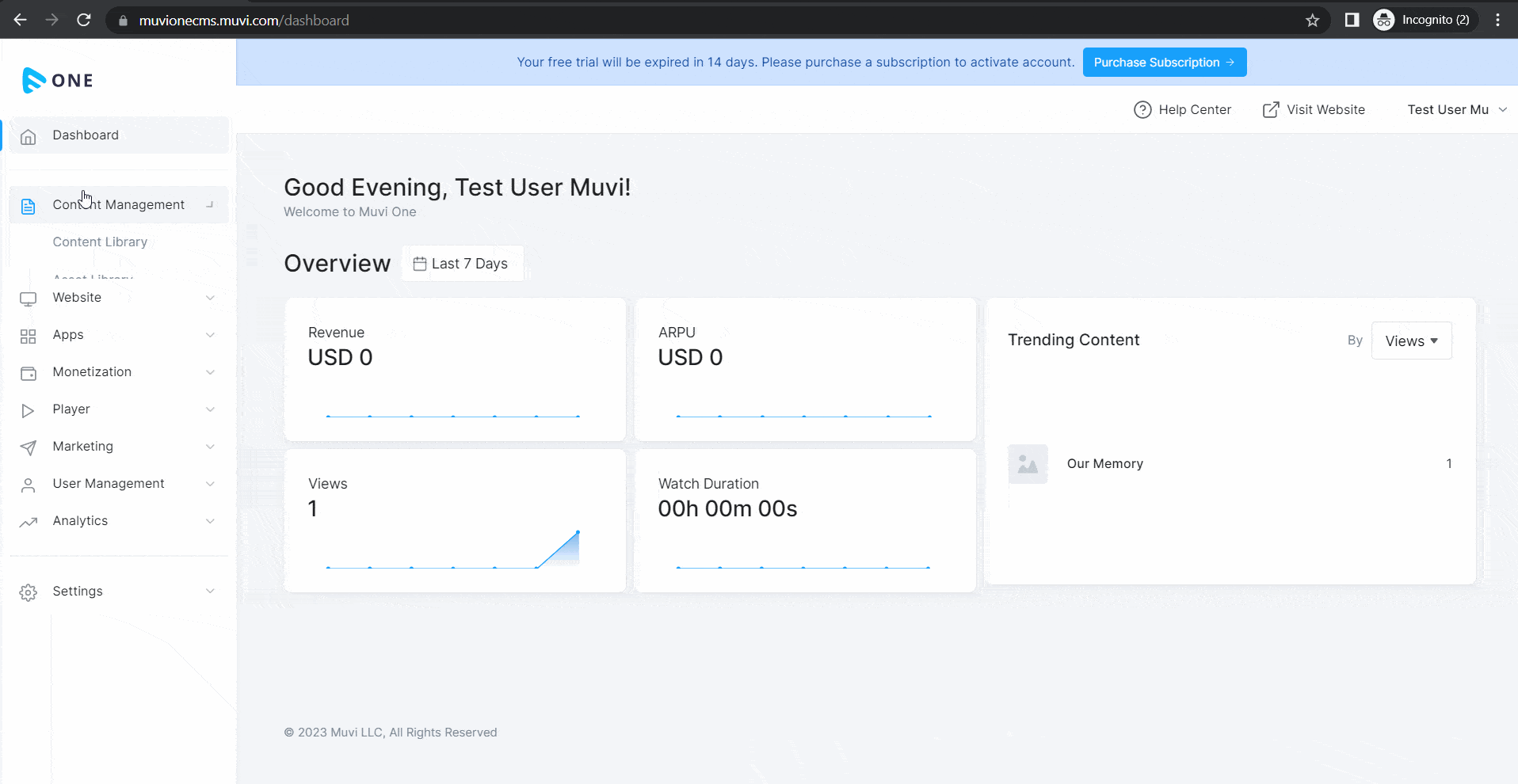Click the Watch Duration 00h 00m 00s card
This screenshot has width=1518, height=784.
[805, 520]
